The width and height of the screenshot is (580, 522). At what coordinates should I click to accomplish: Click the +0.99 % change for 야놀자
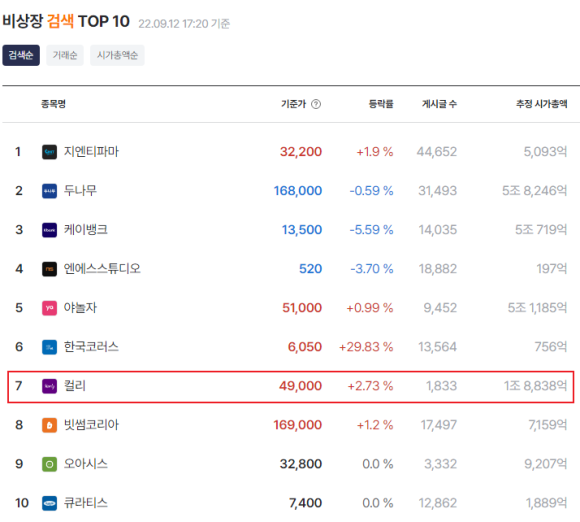(x=370, y=308)
